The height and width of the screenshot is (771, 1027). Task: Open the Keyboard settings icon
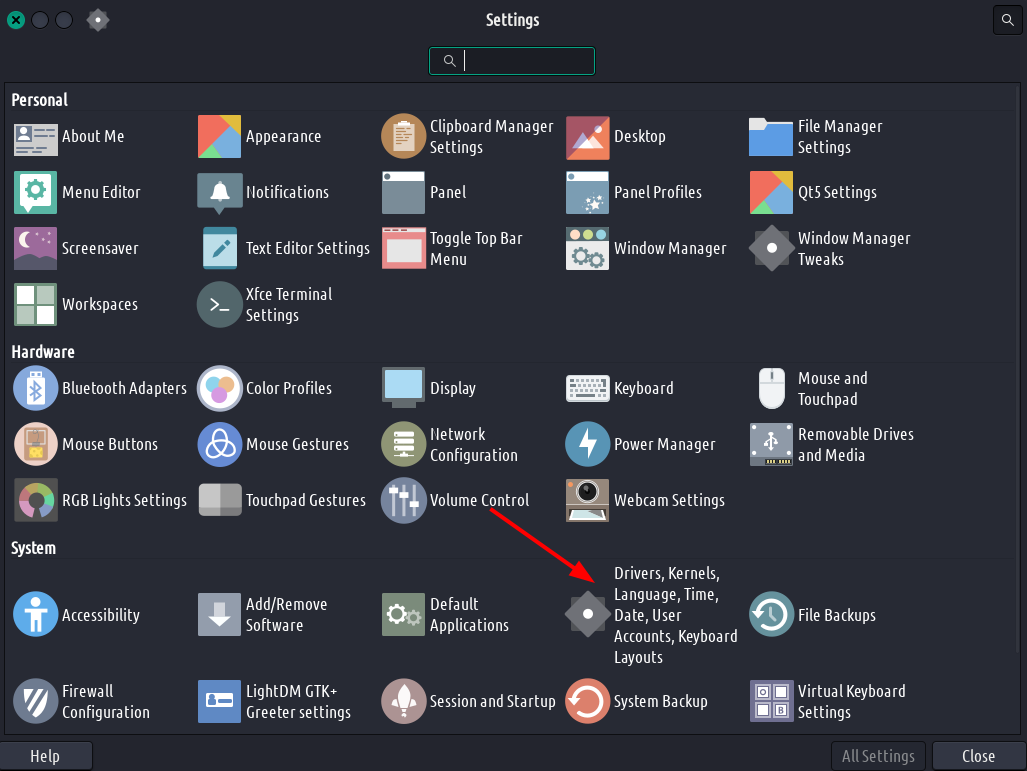coord(588,388)
